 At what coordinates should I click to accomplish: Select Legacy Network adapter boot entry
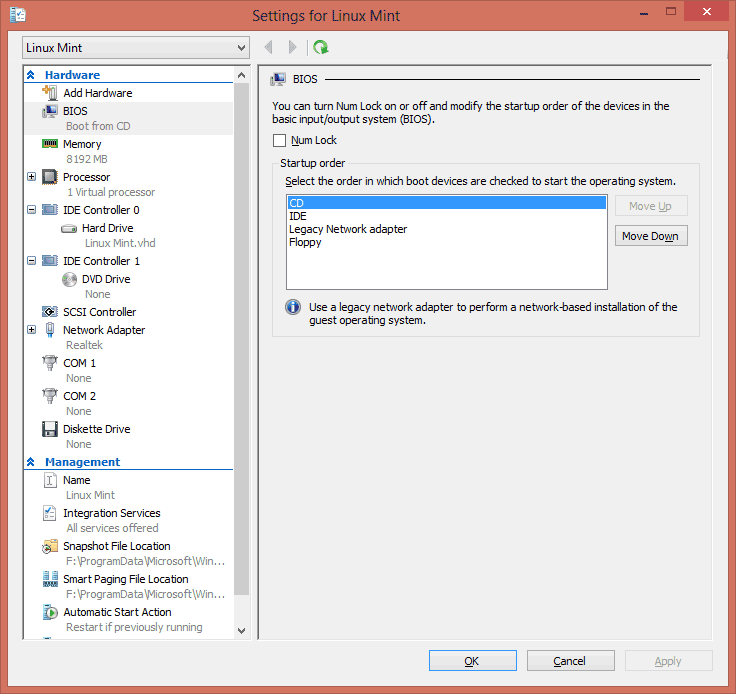[x=446, y=229]
